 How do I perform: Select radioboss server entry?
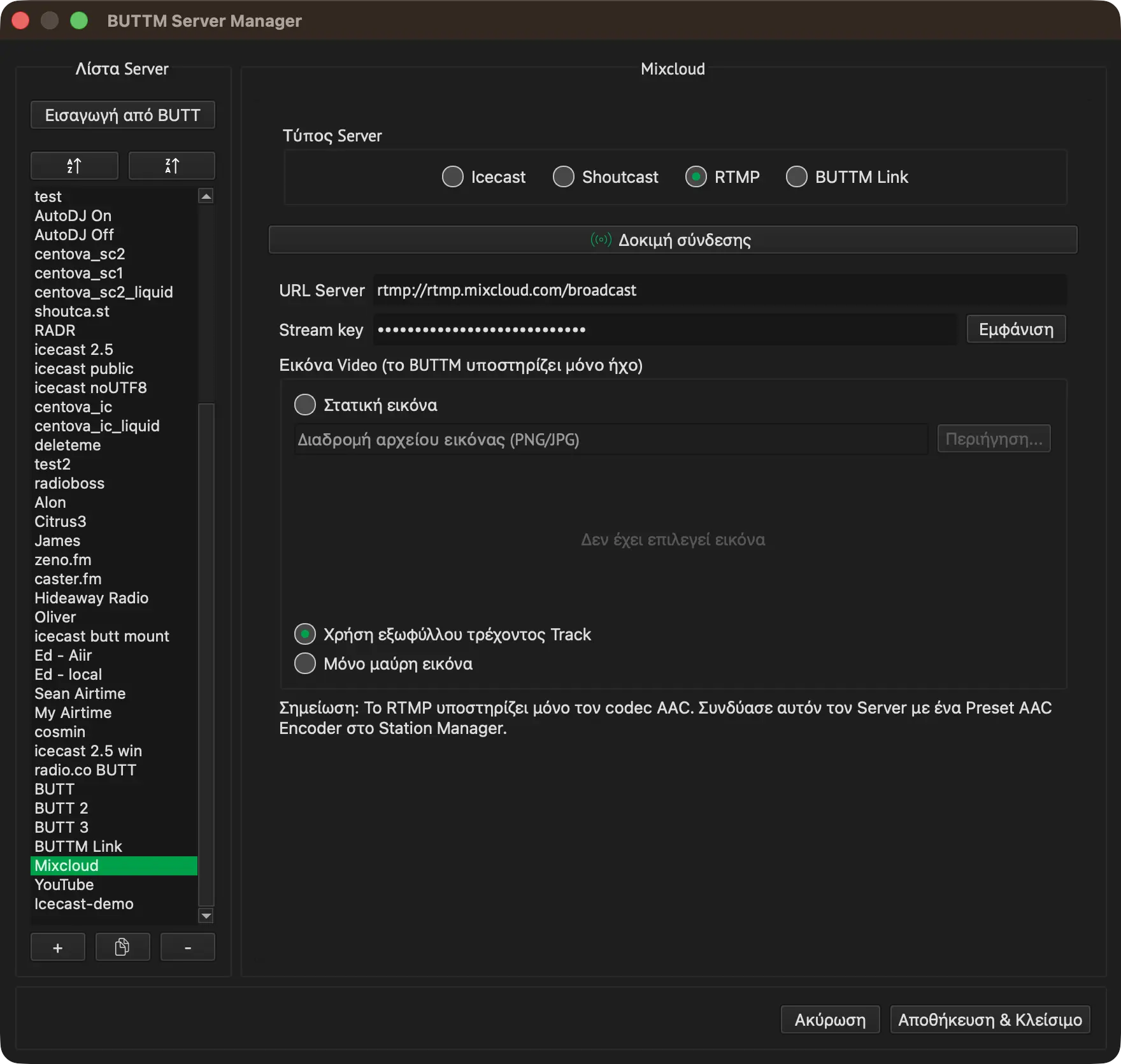click(114, 484)
